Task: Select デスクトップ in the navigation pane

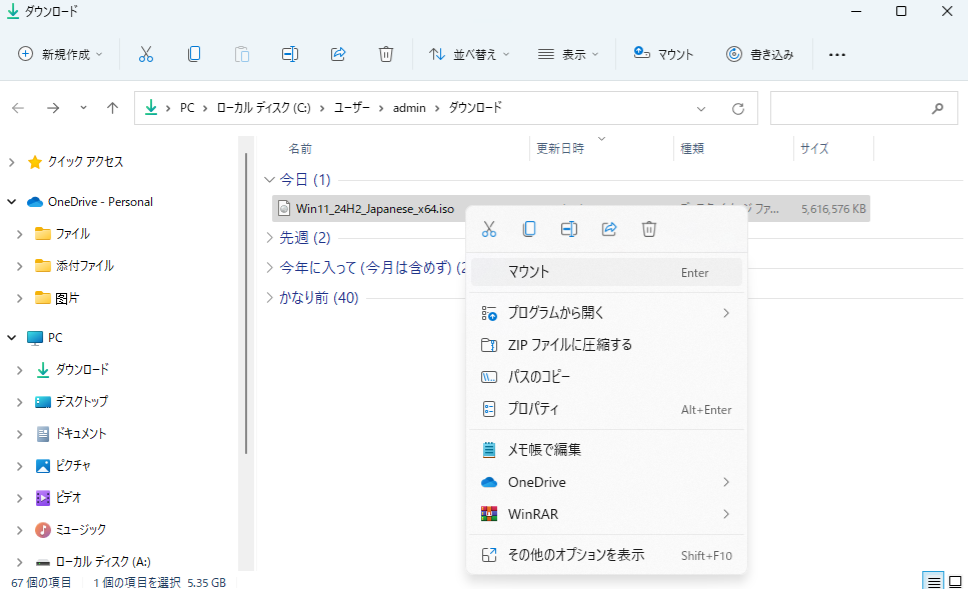Action: tap(81, 401)
